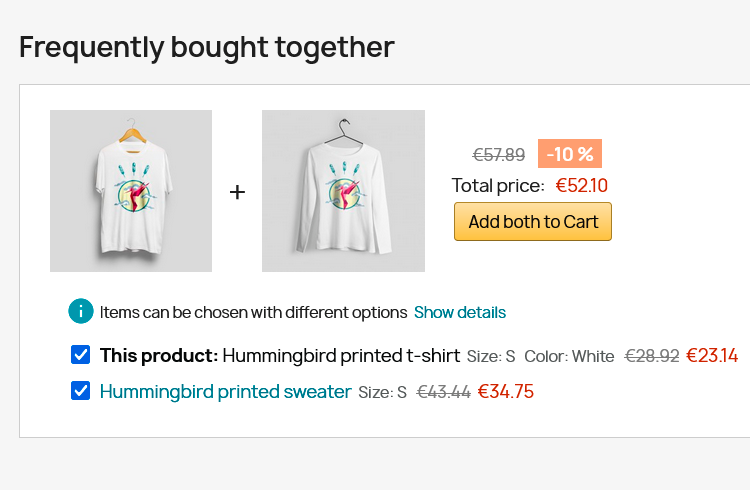This screenshot has width=750, height=490.
Task: Click the plus sign between product images
Action: pos(237,192)
